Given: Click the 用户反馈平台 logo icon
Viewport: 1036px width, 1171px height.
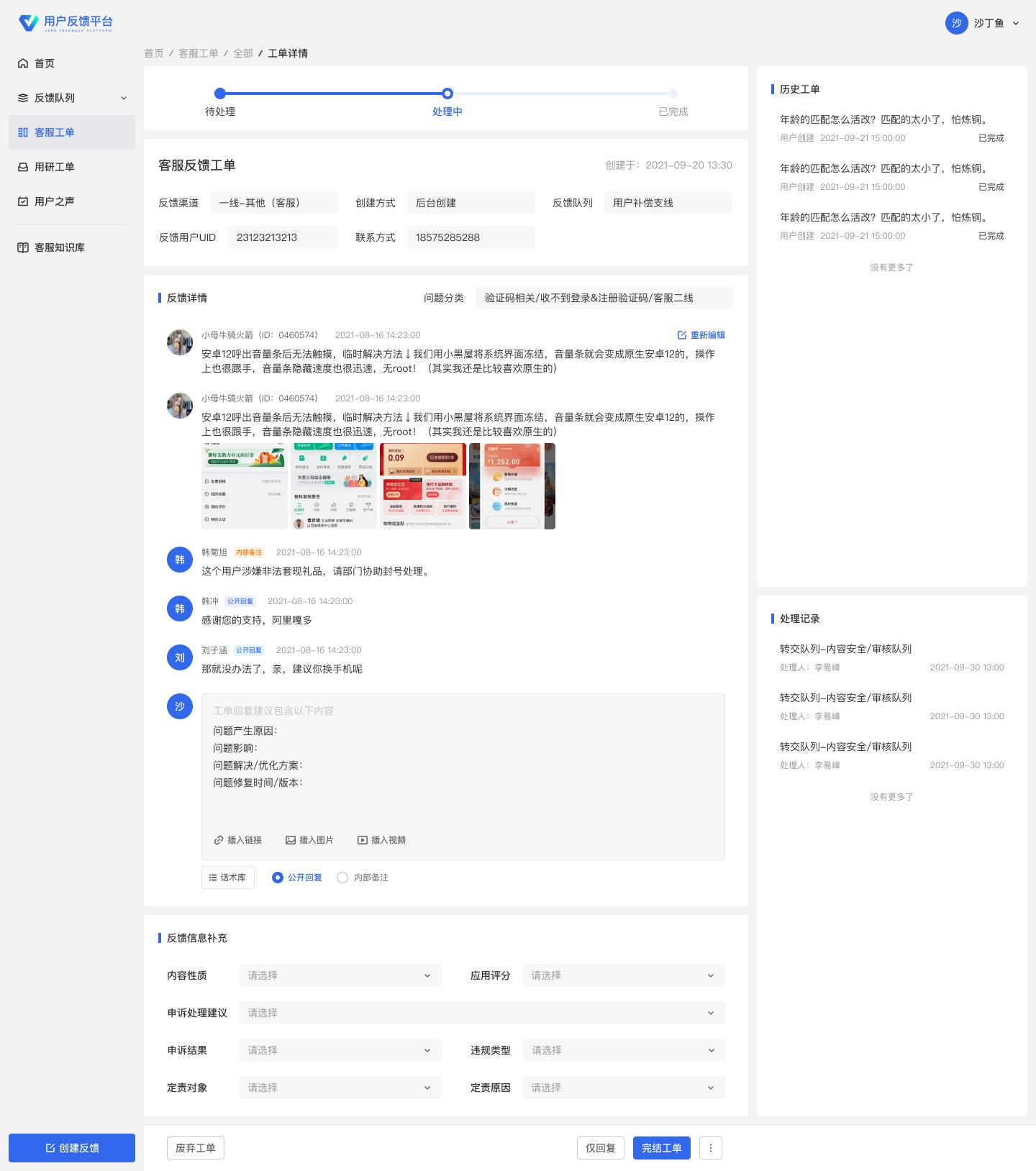Looking at the screenshot, I should coord(28,23).
